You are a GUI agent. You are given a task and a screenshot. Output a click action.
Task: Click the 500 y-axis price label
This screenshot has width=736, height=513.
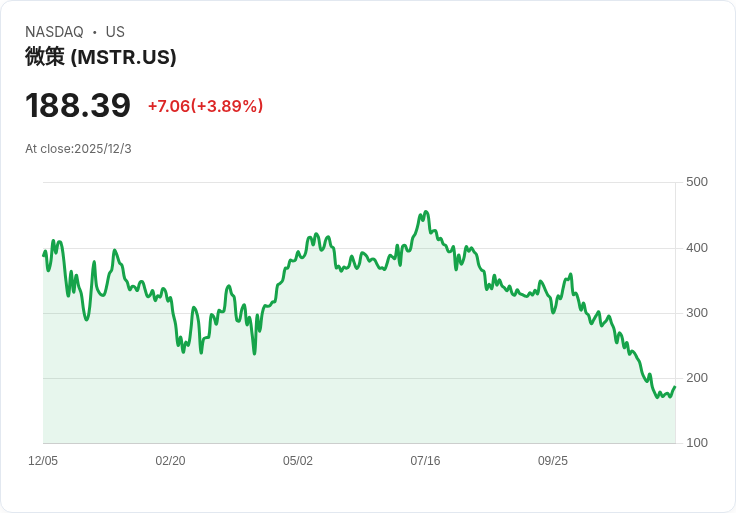tap(697, 182)
